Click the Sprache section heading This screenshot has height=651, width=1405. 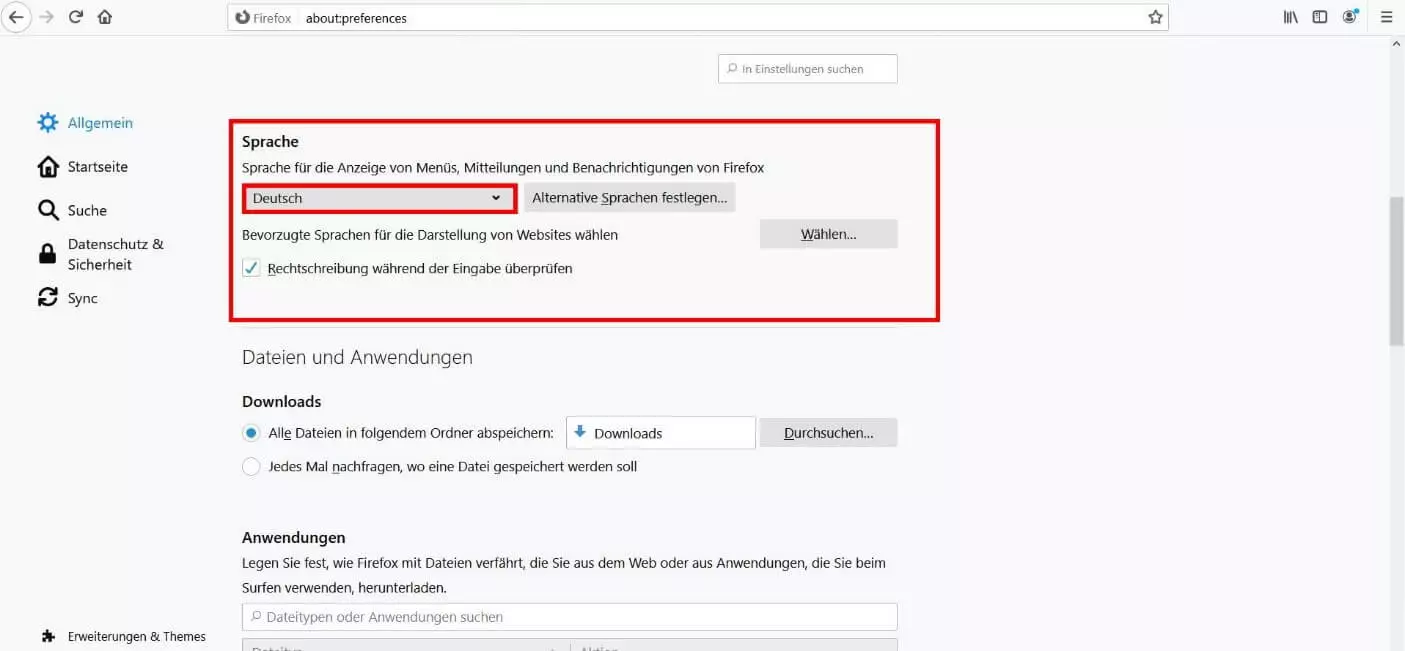(x=270, y=142)
